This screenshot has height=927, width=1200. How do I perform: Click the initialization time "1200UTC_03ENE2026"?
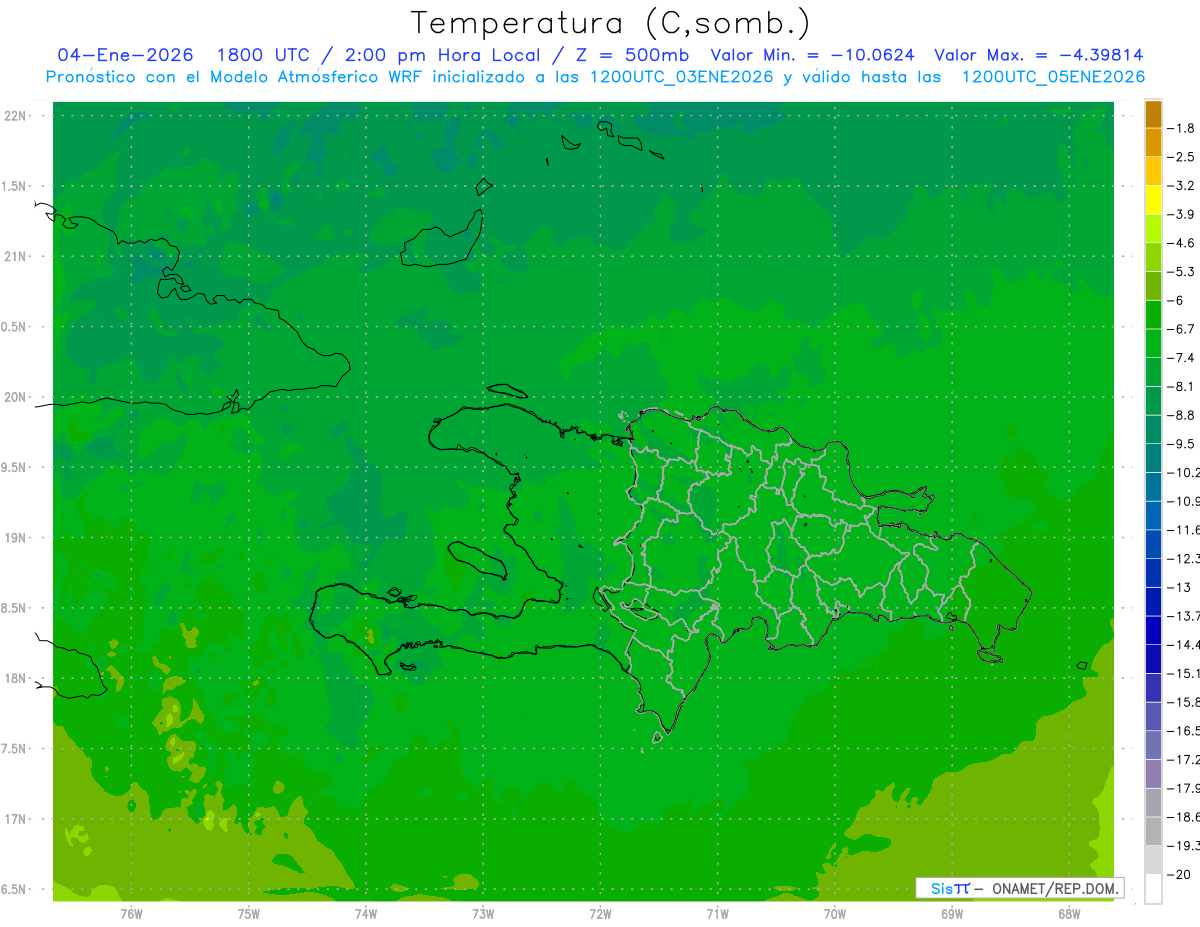(x=682, y=77)
